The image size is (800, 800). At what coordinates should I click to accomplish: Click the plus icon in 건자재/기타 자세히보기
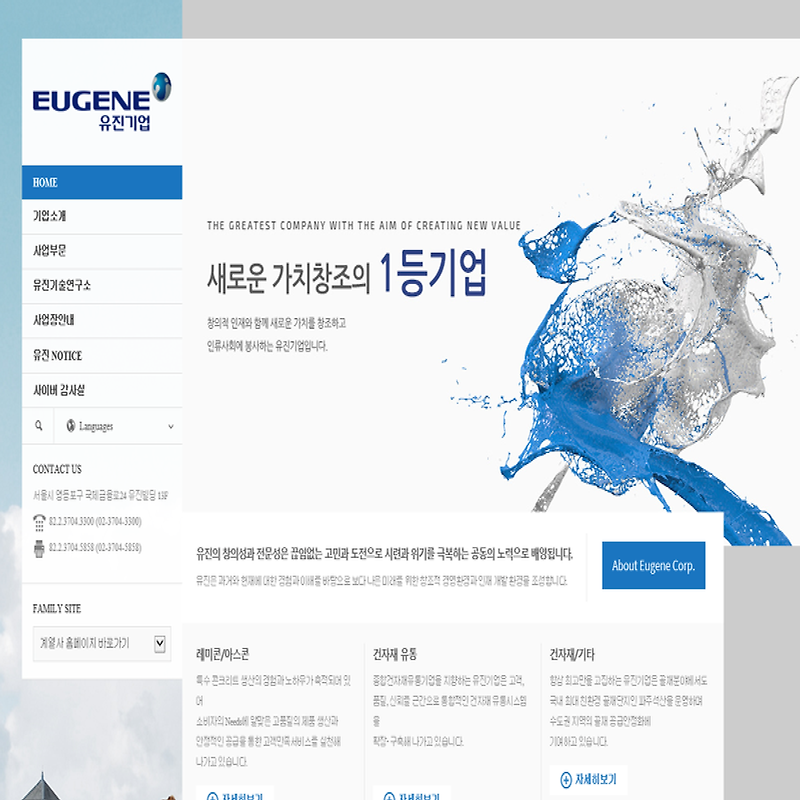565,780
